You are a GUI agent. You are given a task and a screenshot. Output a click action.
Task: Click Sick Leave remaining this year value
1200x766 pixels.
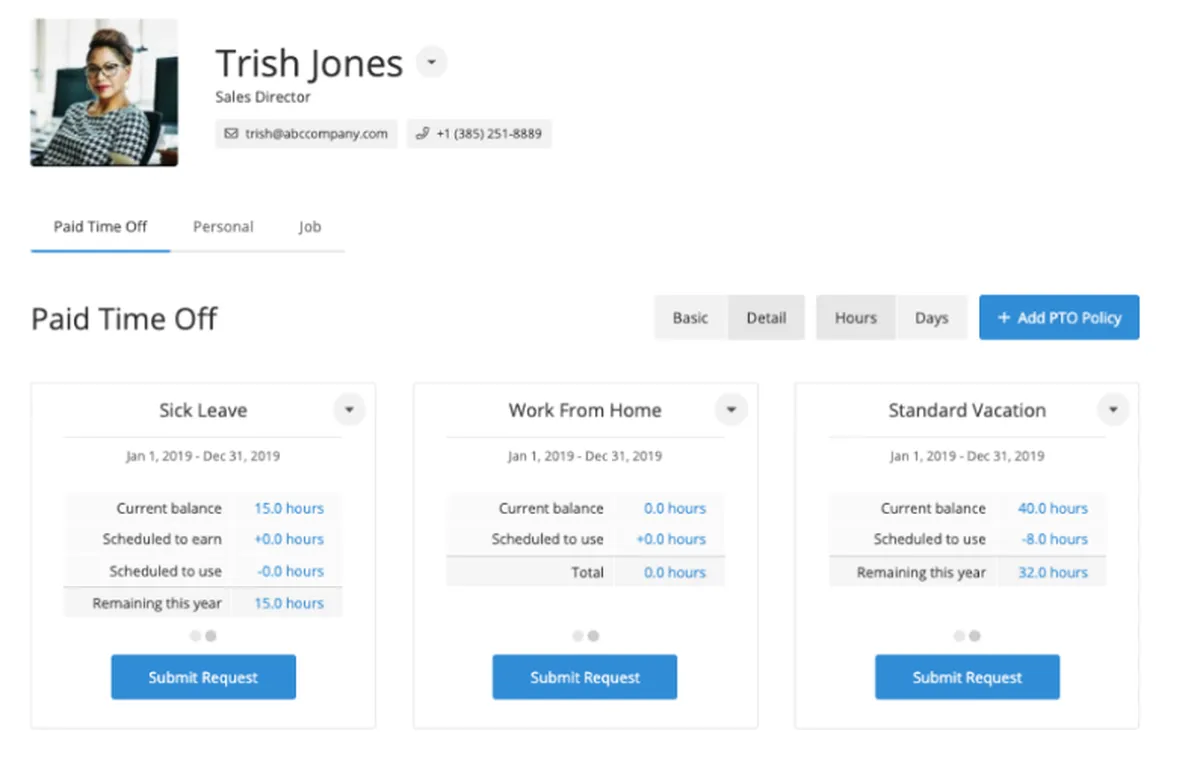coord(289,603)
